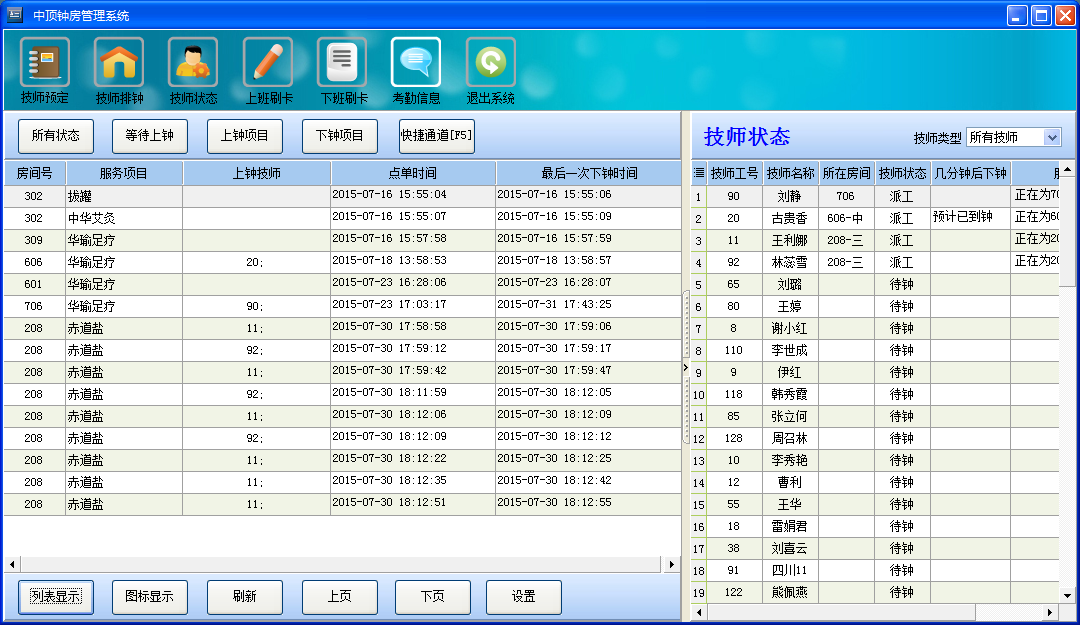The width and height of the screenshot is (1080, 625).
Task: Filter by 所有状态 button
Action: tap(56, 136)
